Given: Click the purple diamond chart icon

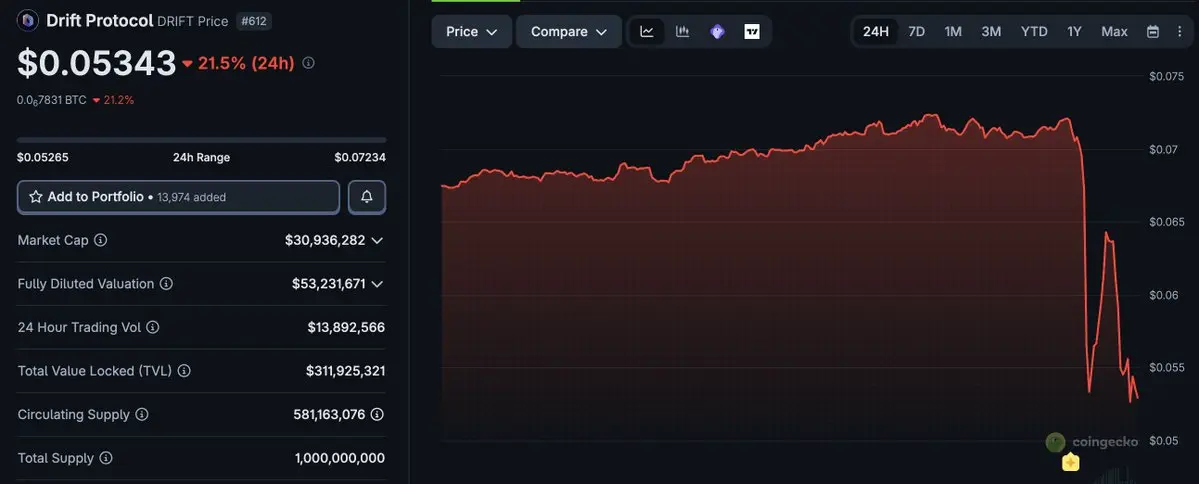Looking at the screenshot, I should 717,31.
